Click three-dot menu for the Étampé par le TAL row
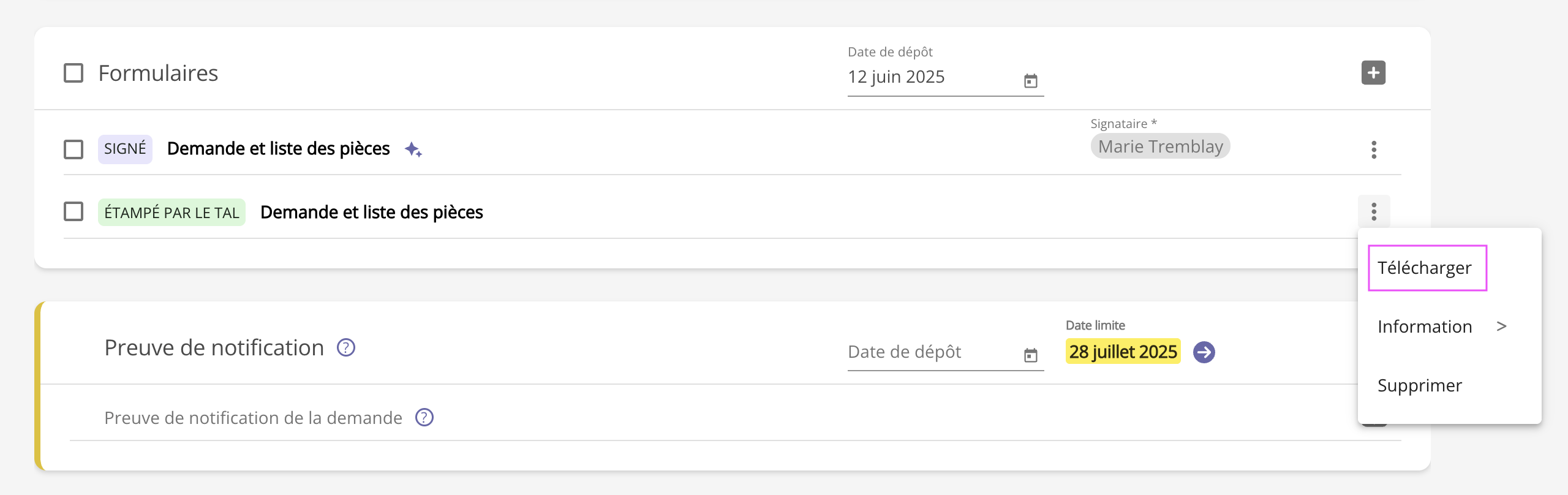The width and height of the screenshot is (1568, 495). click(x=1374, y=212)
